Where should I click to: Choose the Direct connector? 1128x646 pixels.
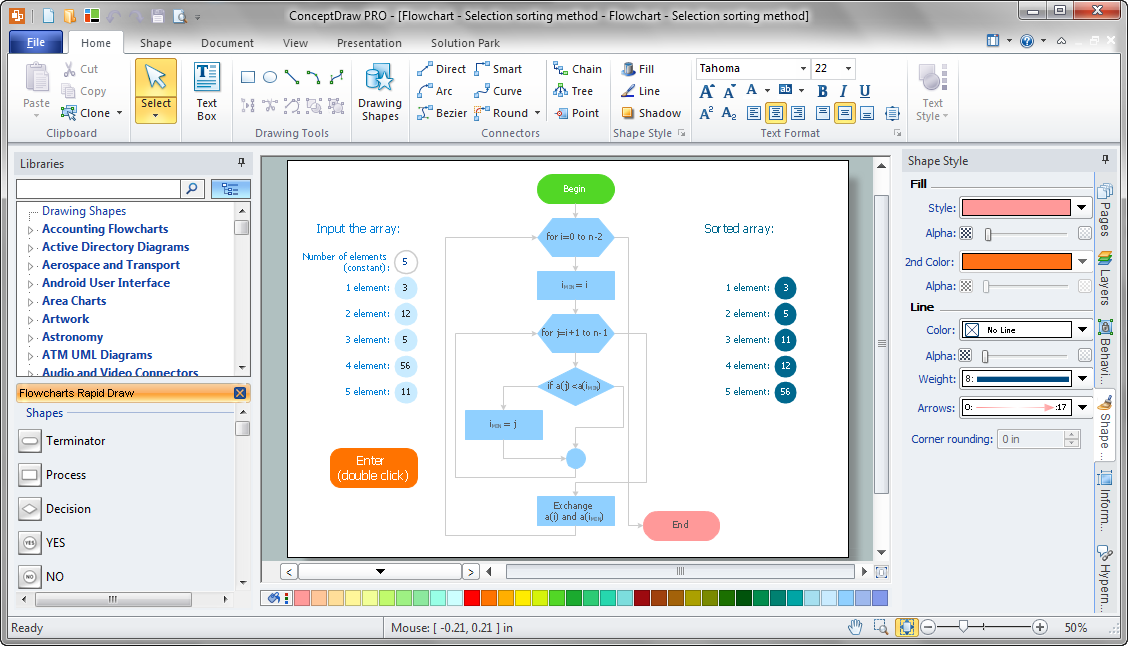click(442, 69)
